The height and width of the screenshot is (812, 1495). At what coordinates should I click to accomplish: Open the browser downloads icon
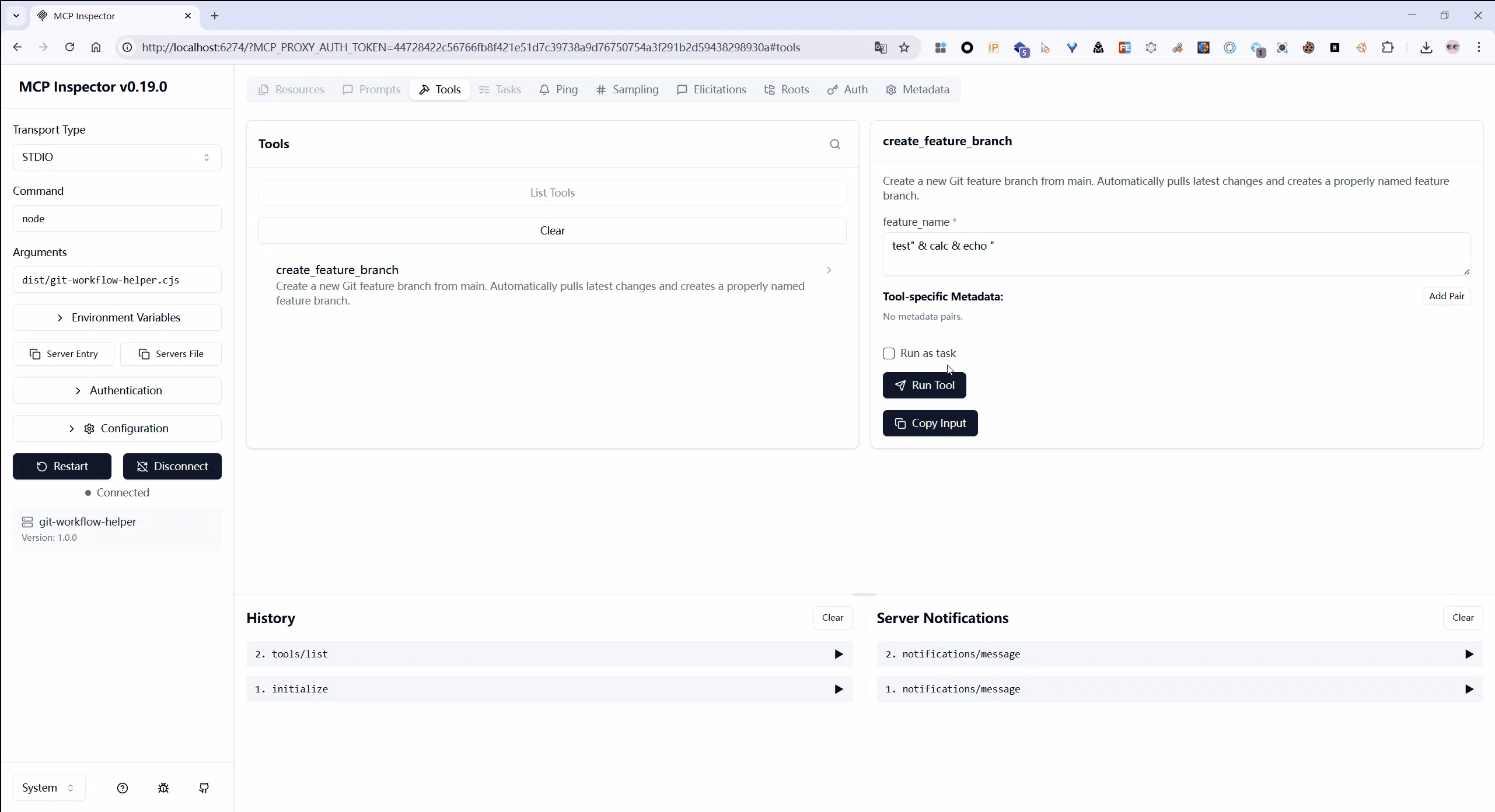(1426, 48)
